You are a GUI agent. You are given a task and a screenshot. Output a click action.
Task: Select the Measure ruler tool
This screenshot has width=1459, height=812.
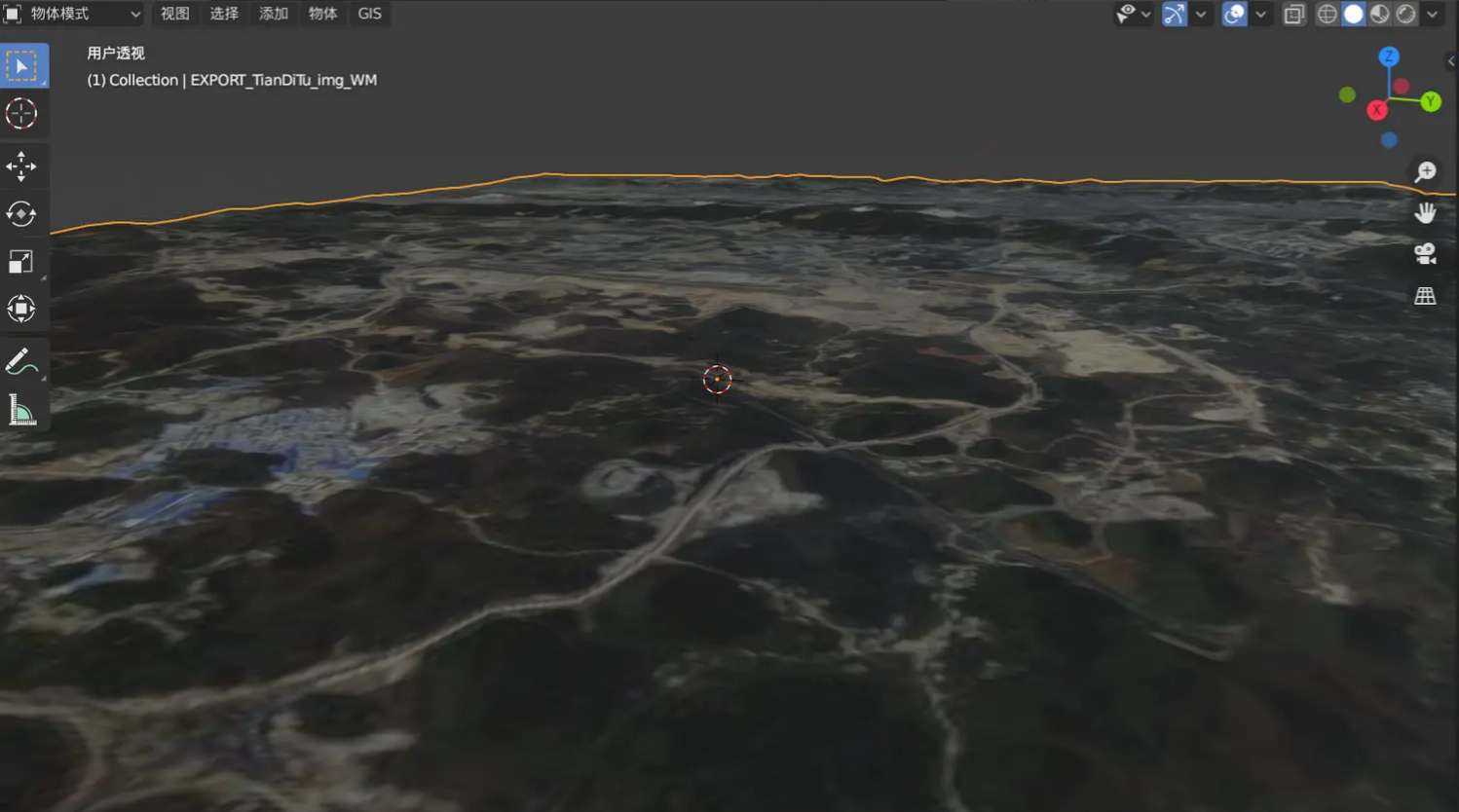coord(21,410)
